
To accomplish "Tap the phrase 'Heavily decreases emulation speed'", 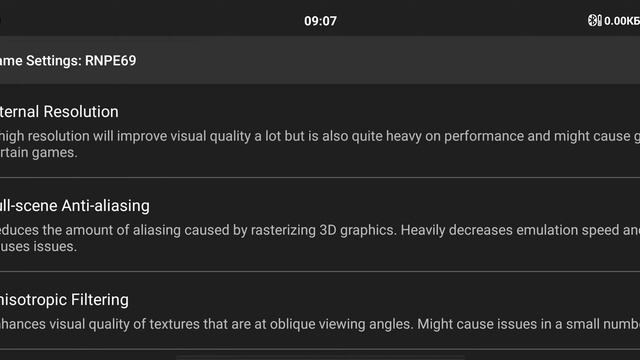I will click(x=510, y=230).
